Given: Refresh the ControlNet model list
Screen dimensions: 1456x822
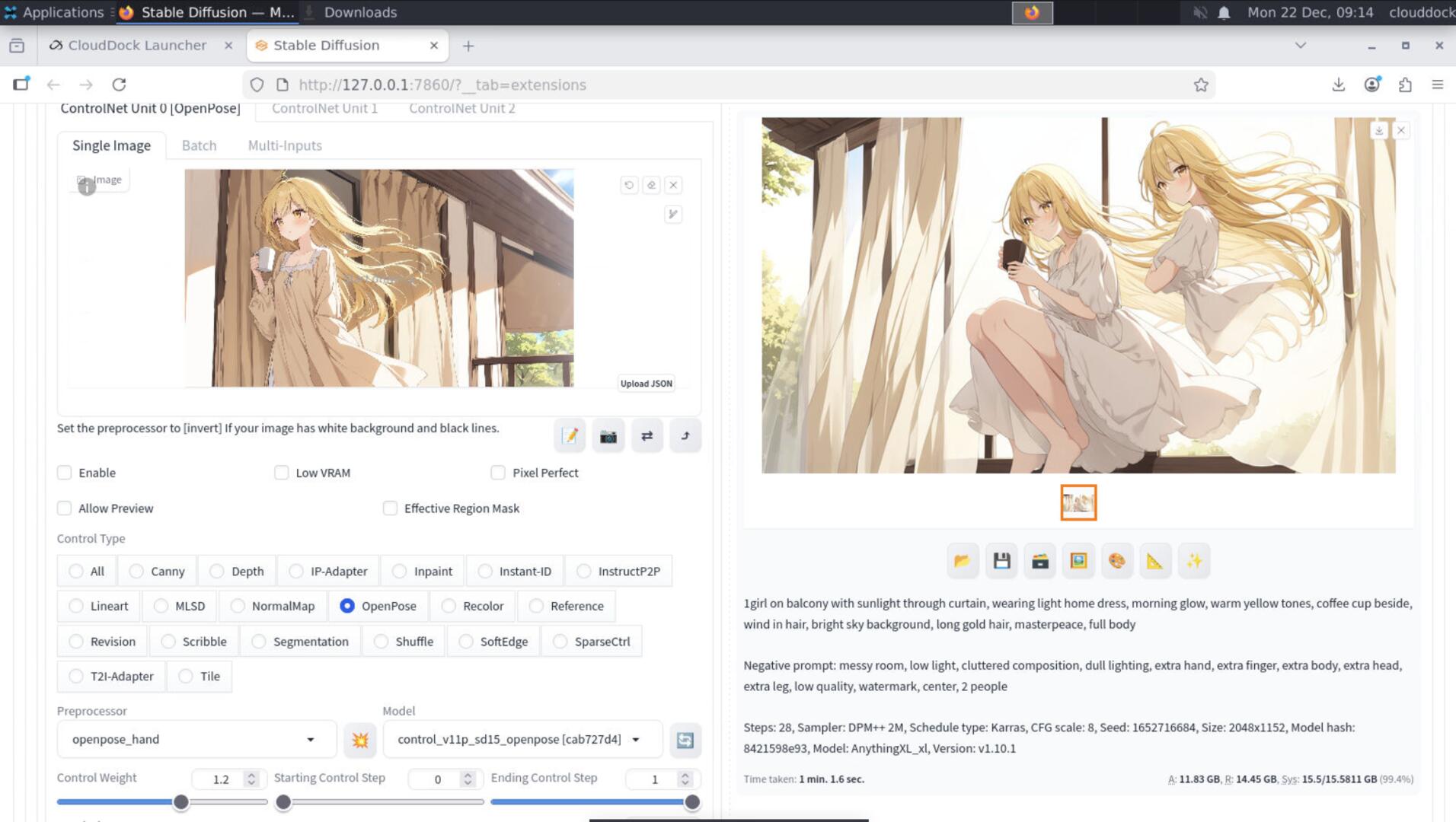Looking at the screenshot, I should 685,740.
